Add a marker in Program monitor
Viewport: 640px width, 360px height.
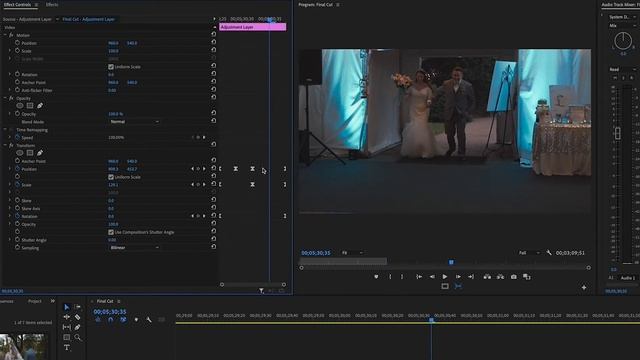tap(376, 277)
